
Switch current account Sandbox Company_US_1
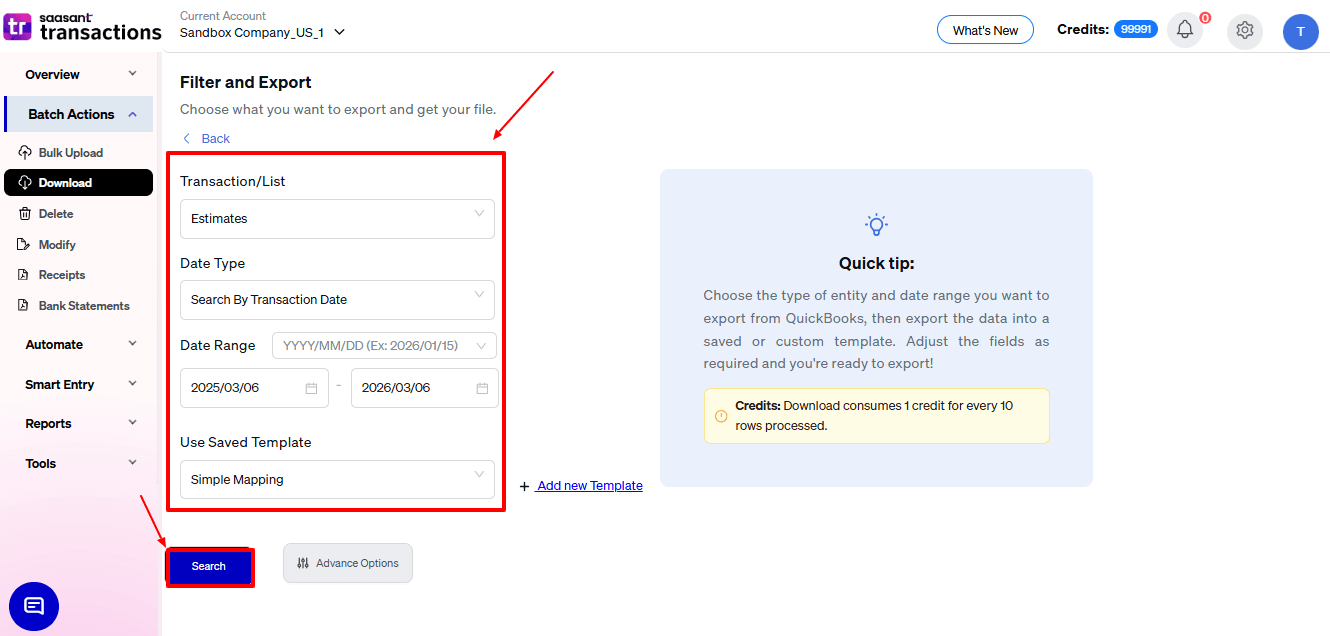[x=262, y=32]
